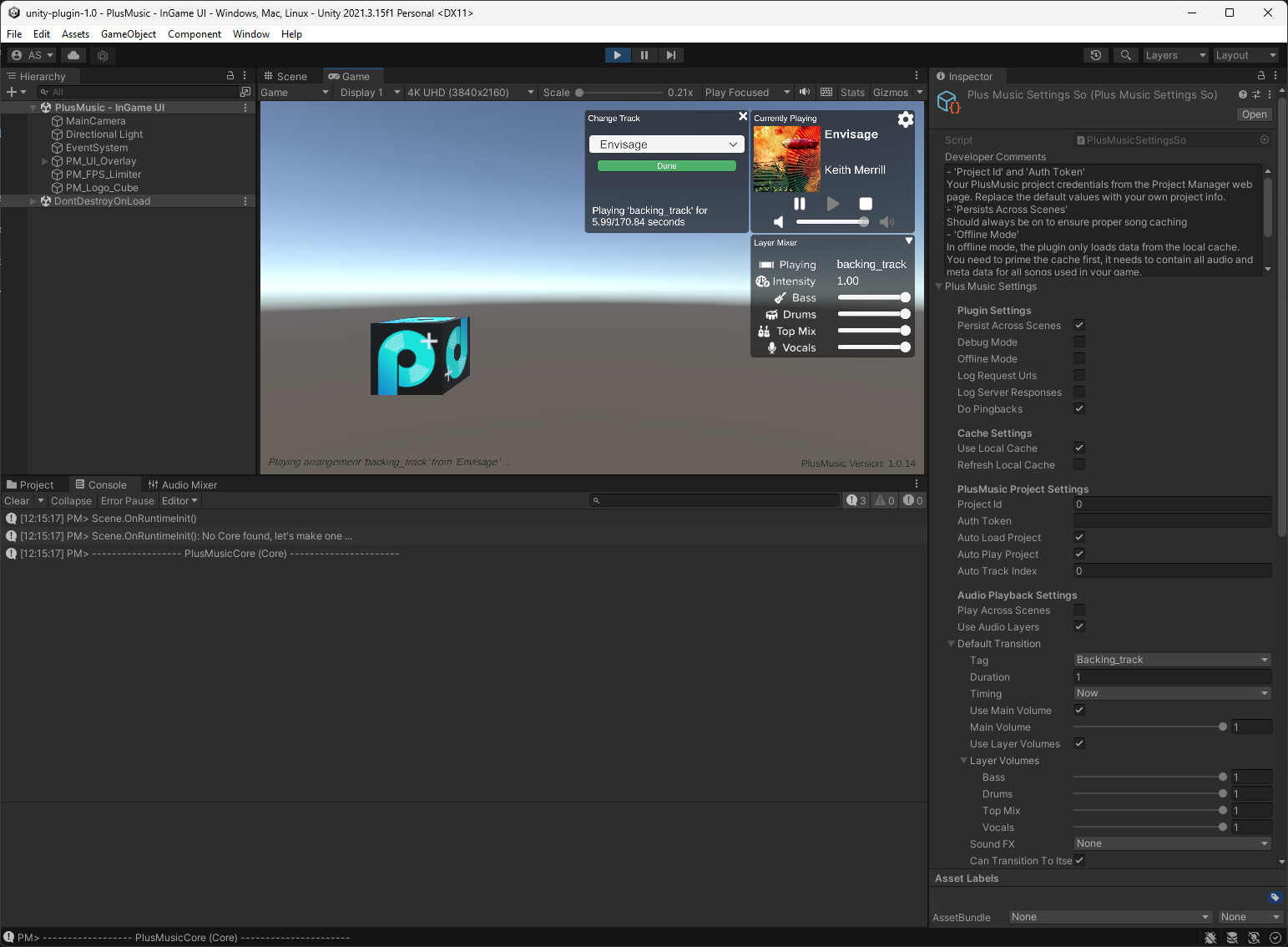Viewport: 1288px width, 947px height.
Task: Click the Inspector panel lock icon
Action: tap(1261, 75)
